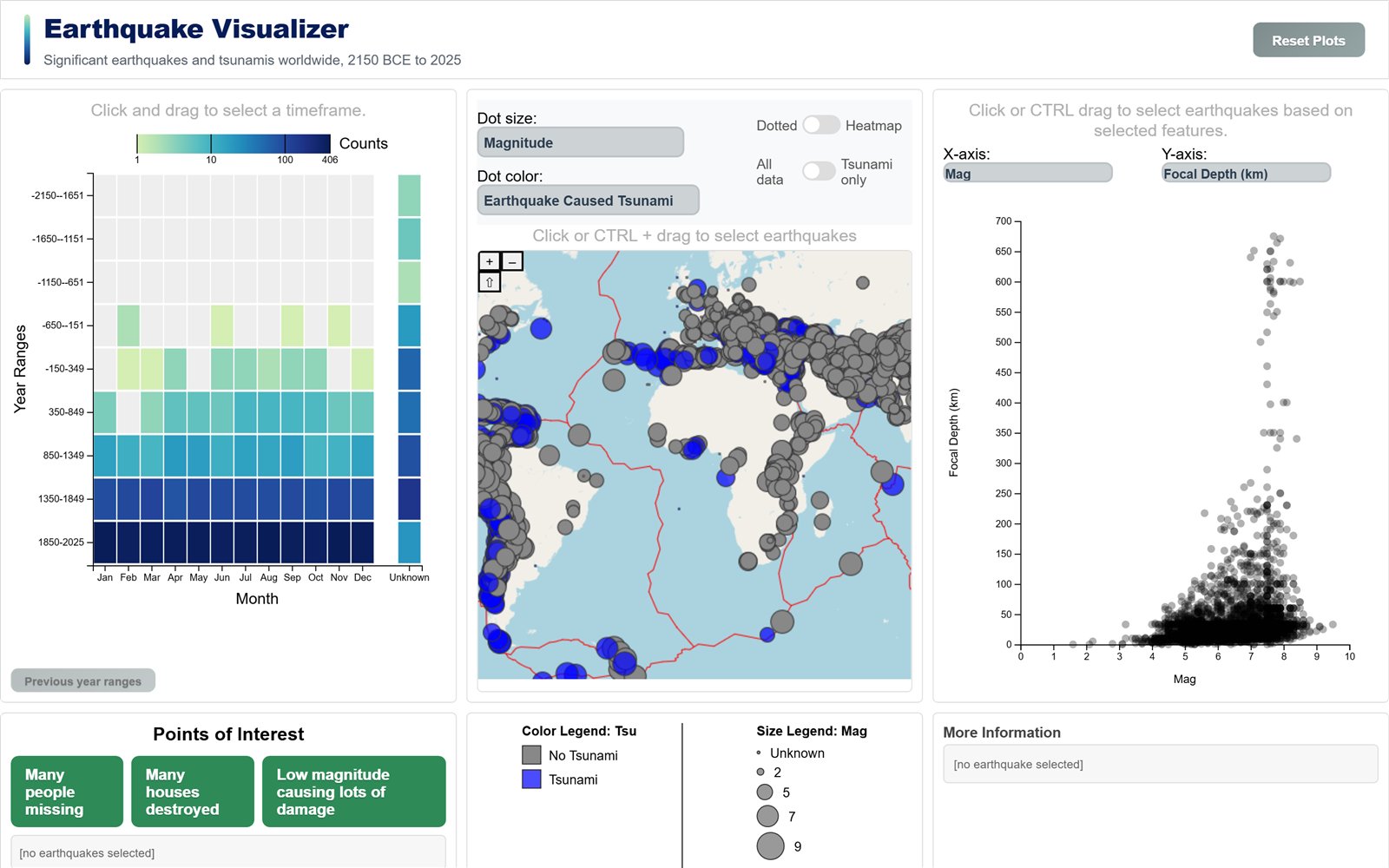Zoom out on the map with minus button
1389x868 pixels.
coord(512,261)
